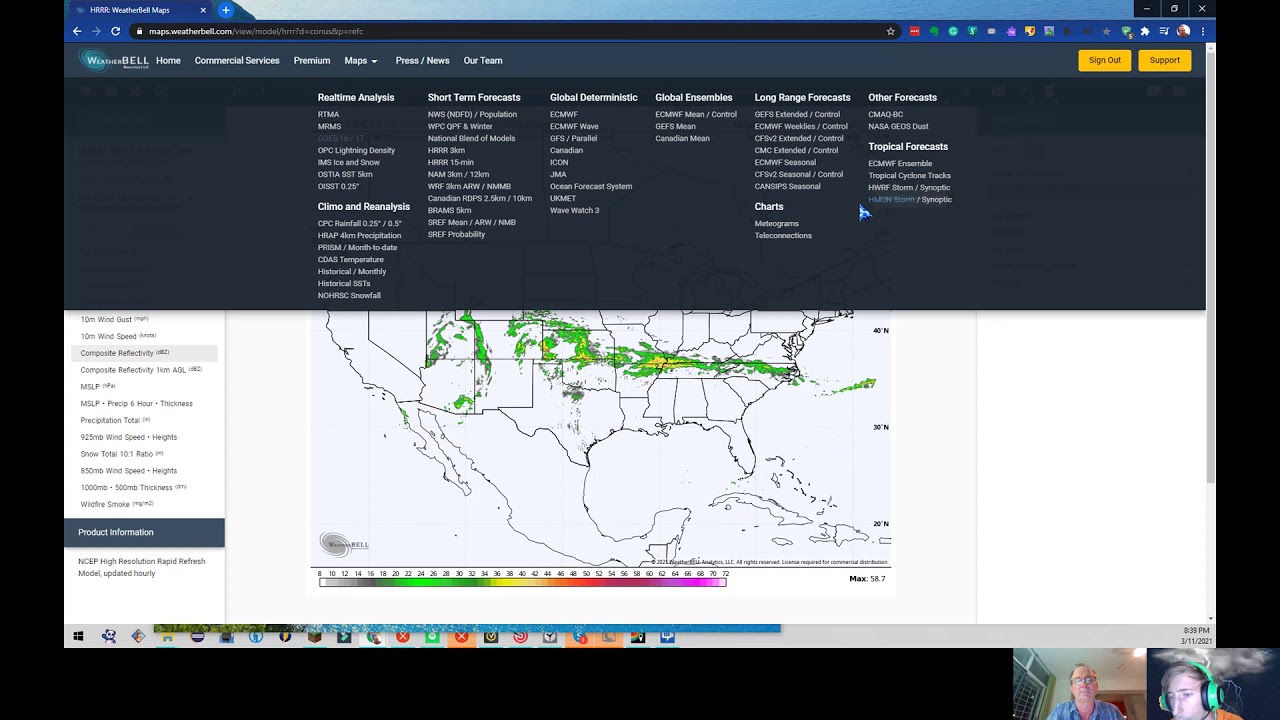
Task: Expand the Maps dropdown caret
Action: [374, 61]
